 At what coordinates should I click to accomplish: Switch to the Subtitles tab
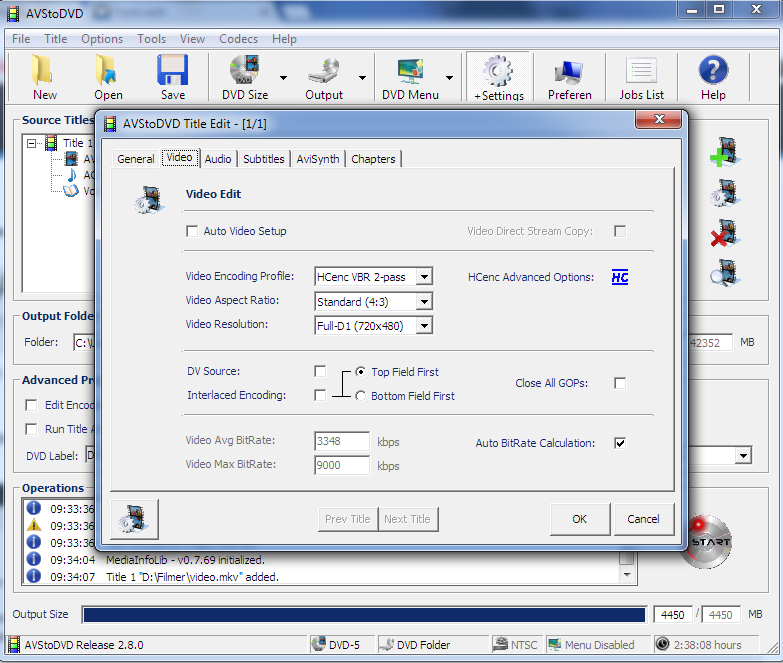coord(264,159)
